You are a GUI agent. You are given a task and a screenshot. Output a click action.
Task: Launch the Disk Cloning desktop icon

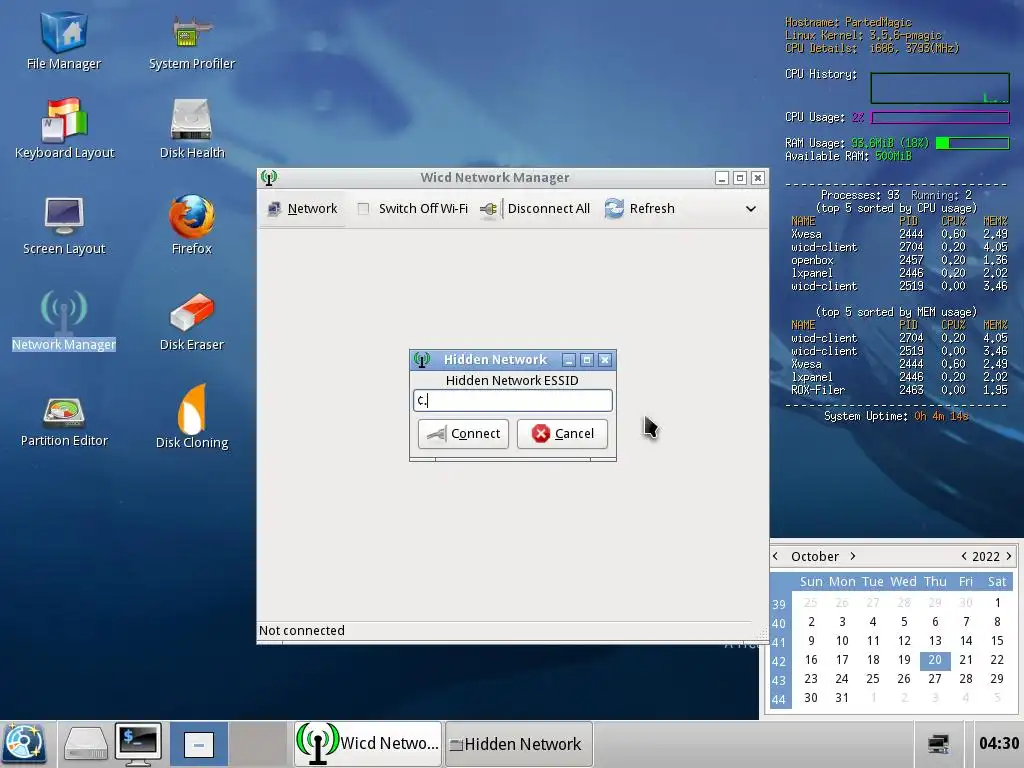pyautogui.click(x=191, y=417)
